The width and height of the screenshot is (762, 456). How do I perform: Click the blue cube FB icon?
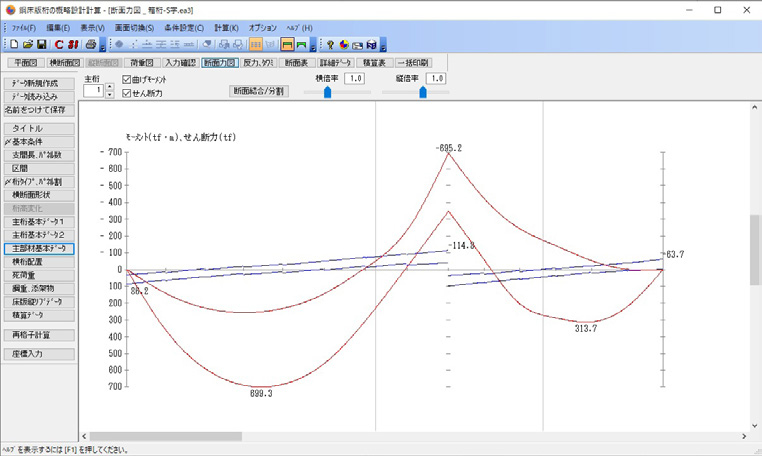[x=372, y=45]
